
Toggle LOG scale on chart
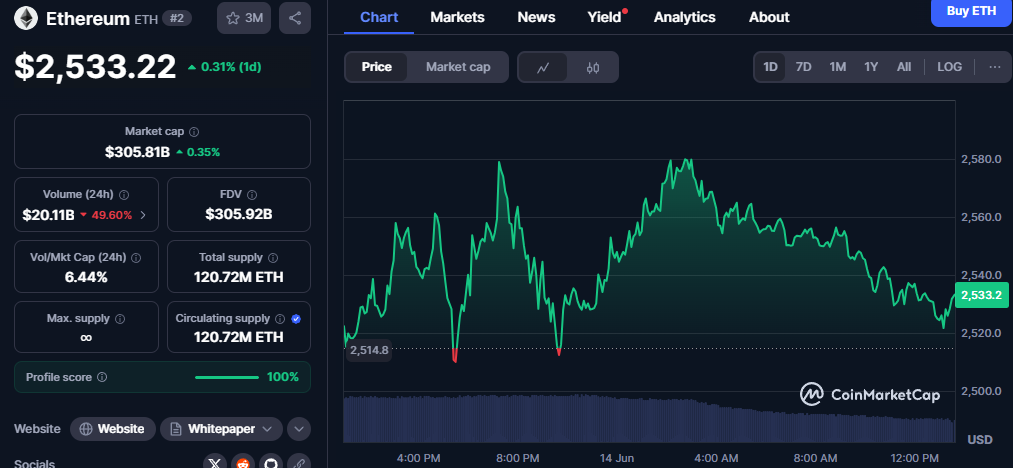pyautogui.click(x=949, y=67)
